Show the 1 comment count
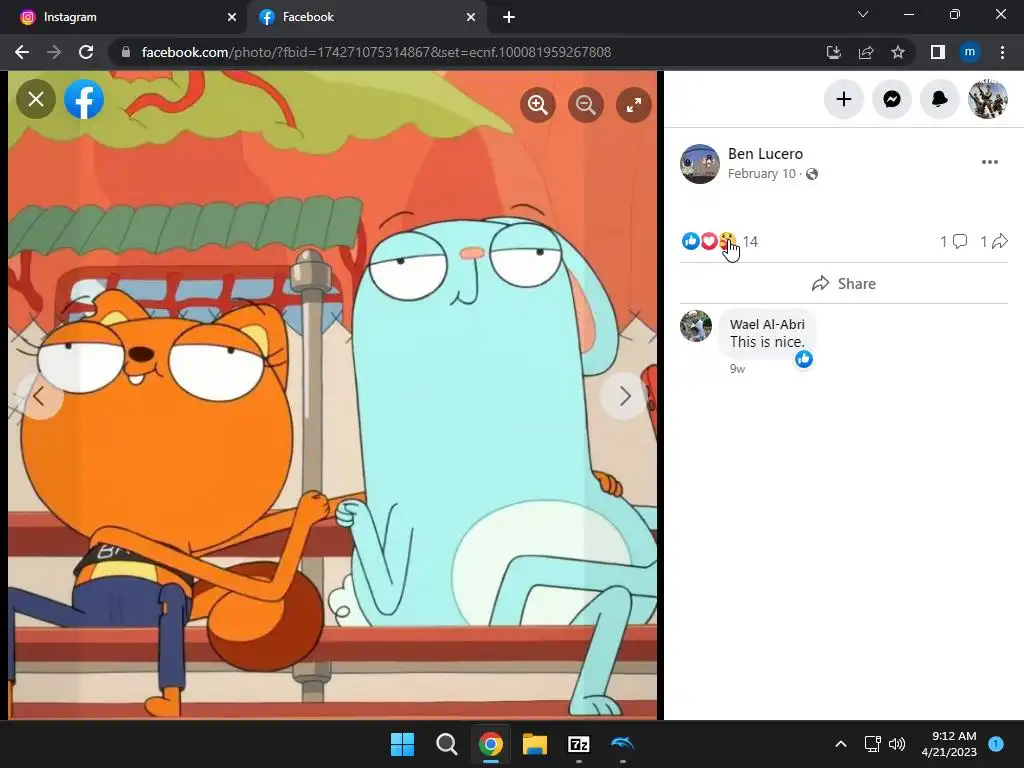Image resolution: width=1024 pixels, height=768 pixels. click(953, 242)
